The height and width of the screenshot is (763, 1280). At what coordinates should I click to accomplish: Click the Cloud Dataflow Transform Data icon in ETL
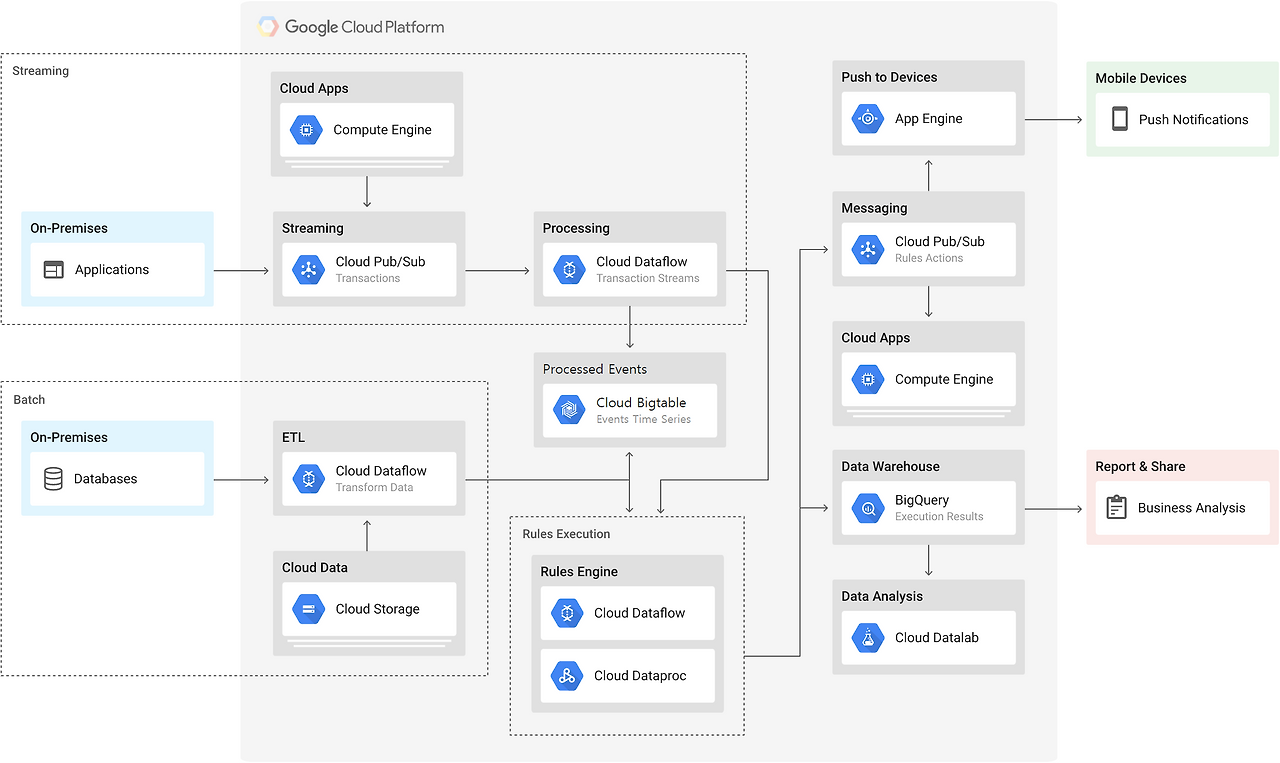point(307,478)
